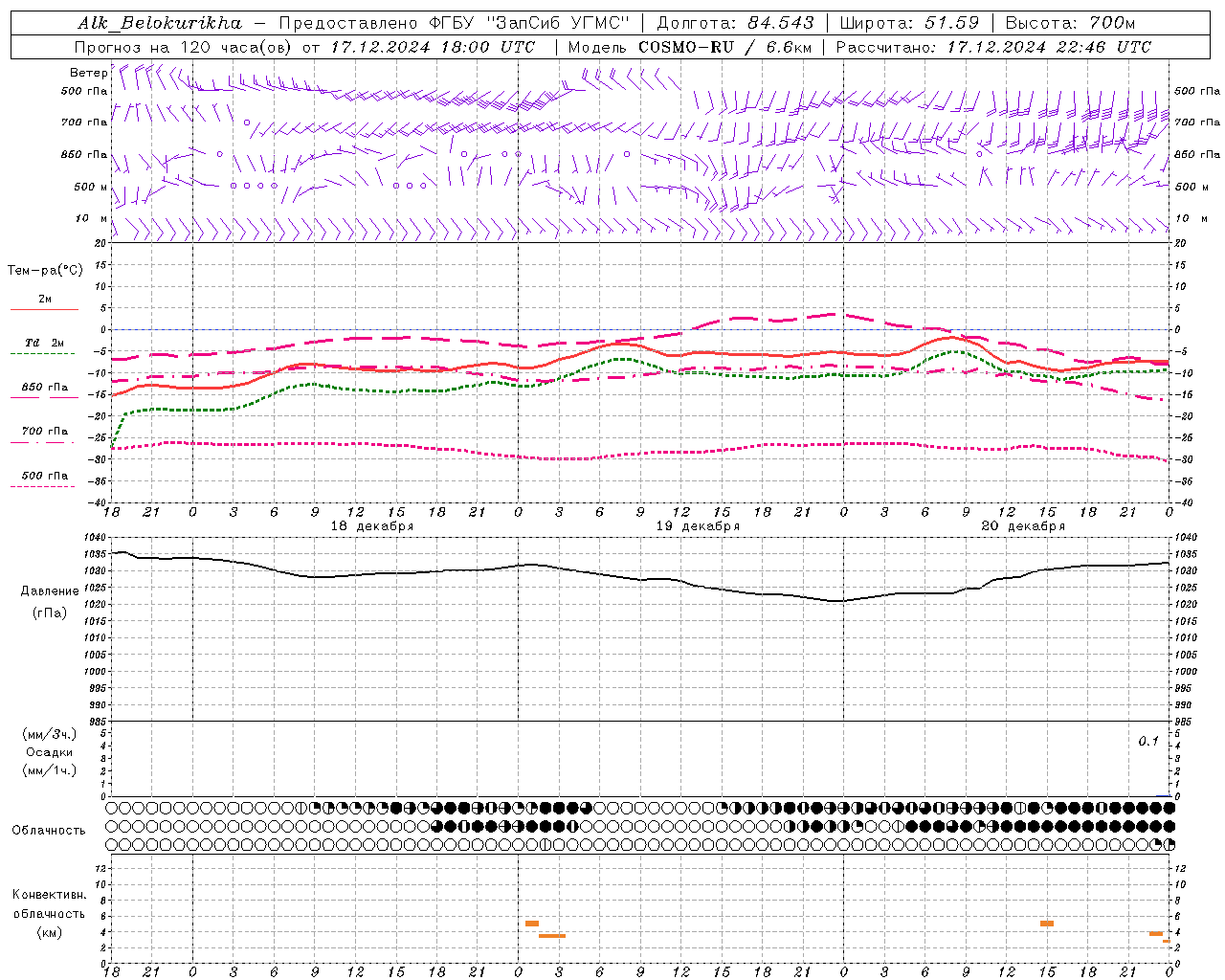Click the 'Конвективн.' convective cloud label

[50, 895]
